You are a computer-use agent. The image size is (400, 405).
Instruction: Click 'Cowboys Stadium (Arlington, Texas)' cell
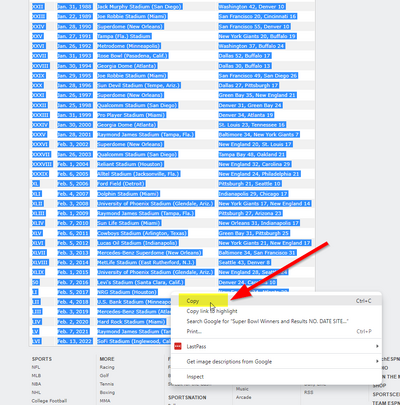[x=142, y=233]
